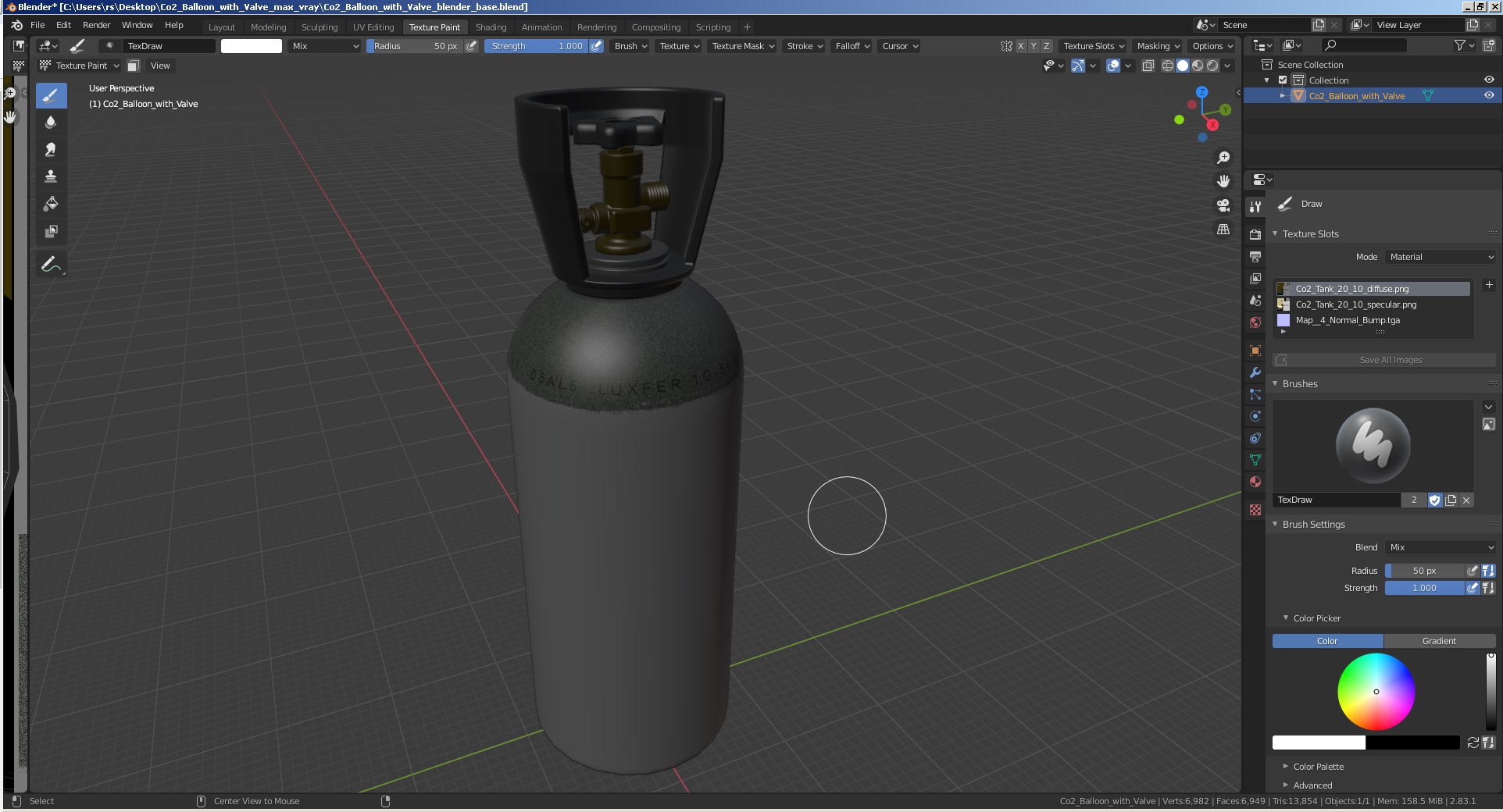The height and width of the screenshot is (812, 1503).
Task: Select the Draw brush tool in the toolbar
Action: tap(51, 95)
